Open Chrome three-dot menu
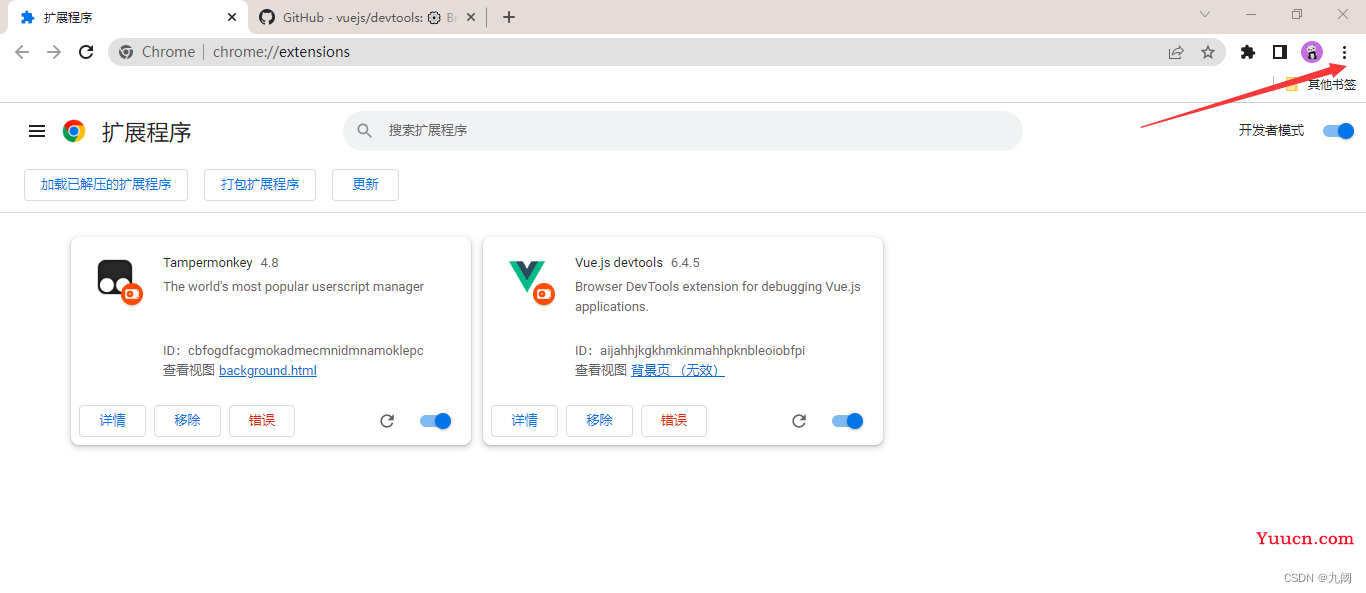This screenshot has height=593, width=1366. pos(1344,52)
